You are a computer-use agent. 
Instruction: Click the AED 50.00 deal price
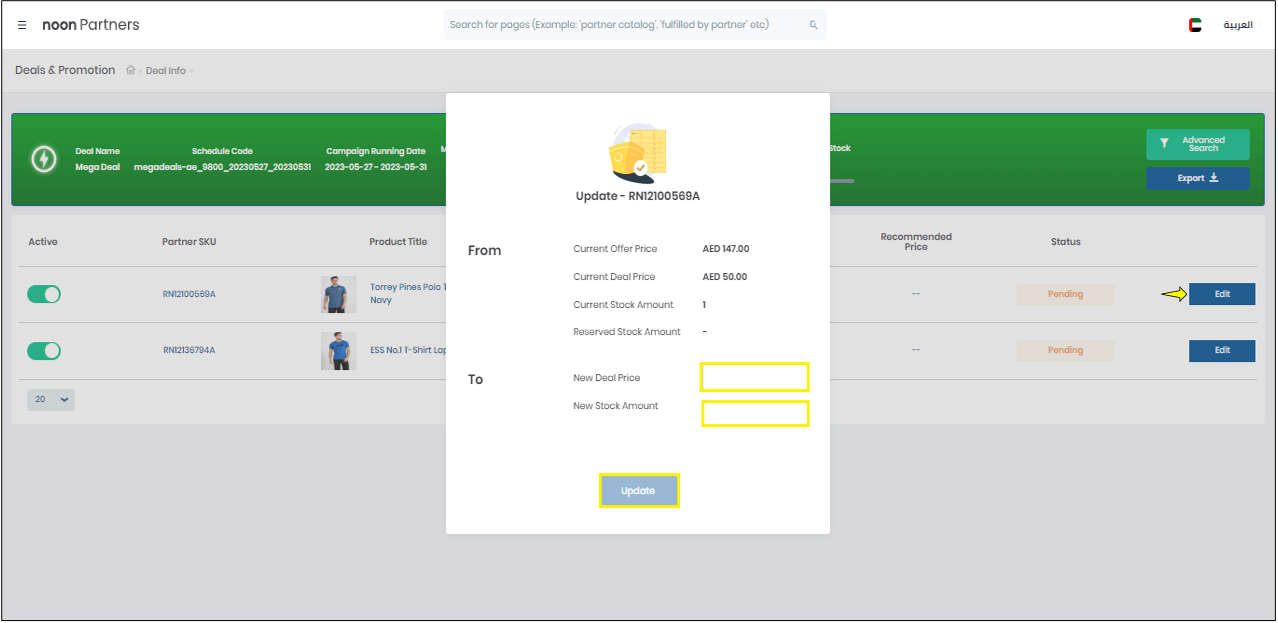725,277
